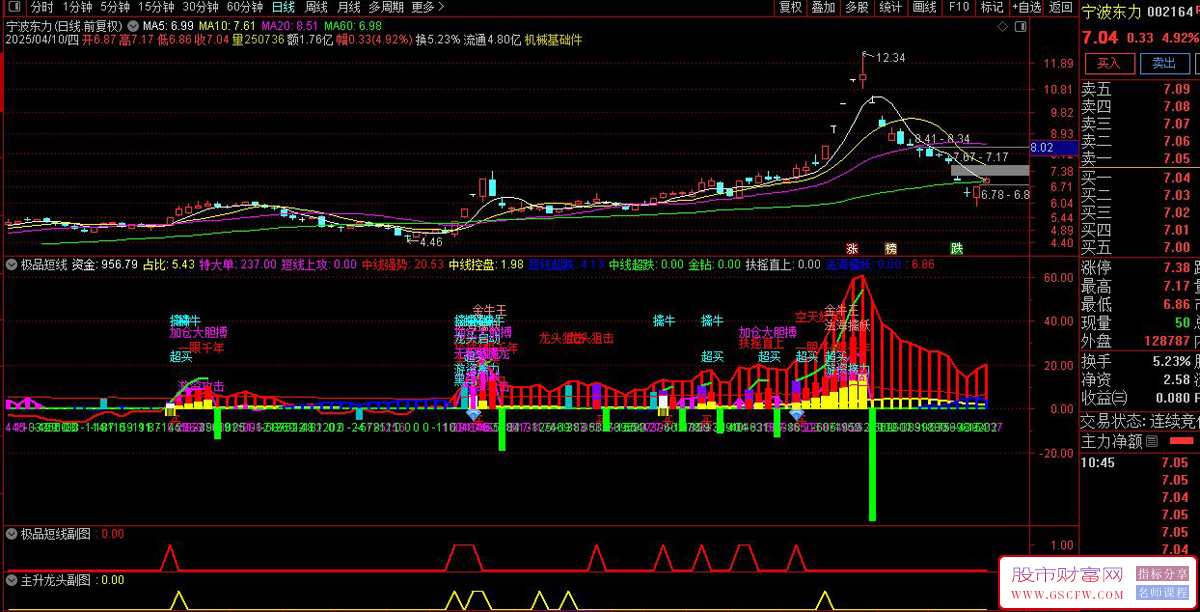Click the 指标分享 badge
This screenshot has width=1200, height=612.
pos(1163,575)
